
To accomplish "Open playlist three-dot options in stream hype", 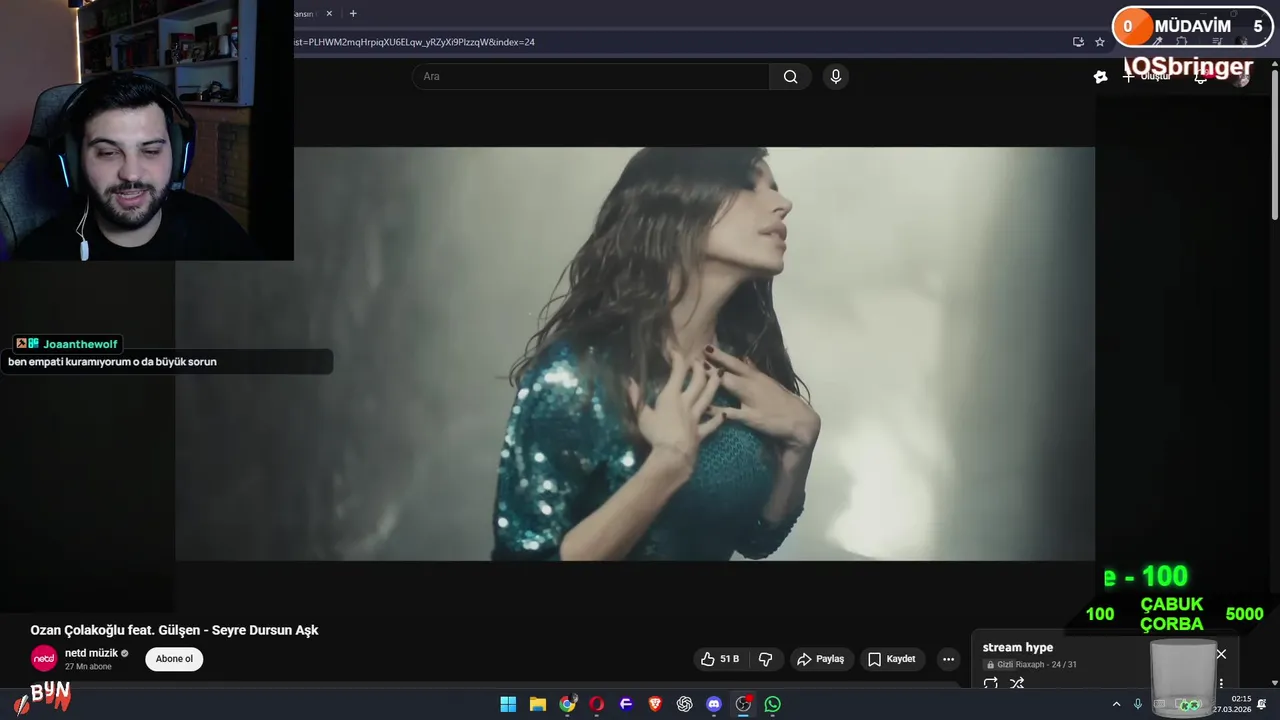I will point(1221,684).
